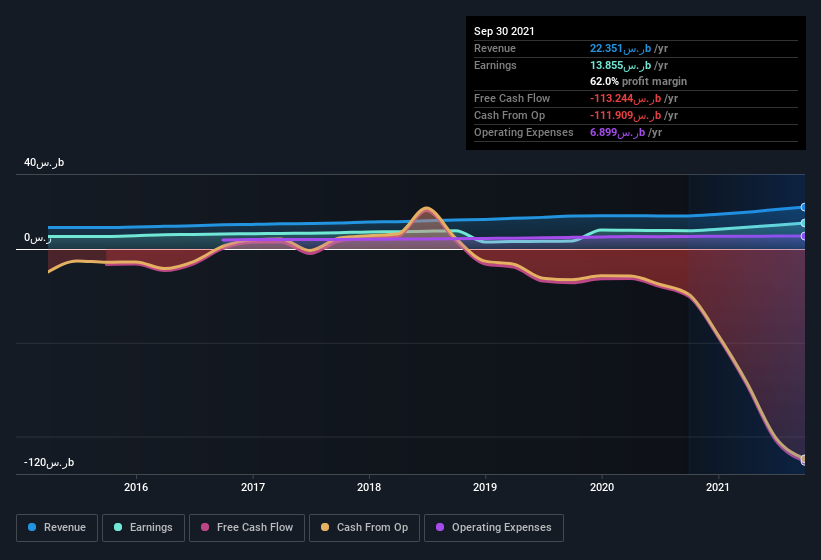This screenshot has width=821, height=560.
Task: Click the purple Operating Expenses legend dot
Action: click(x=440, y=527)
